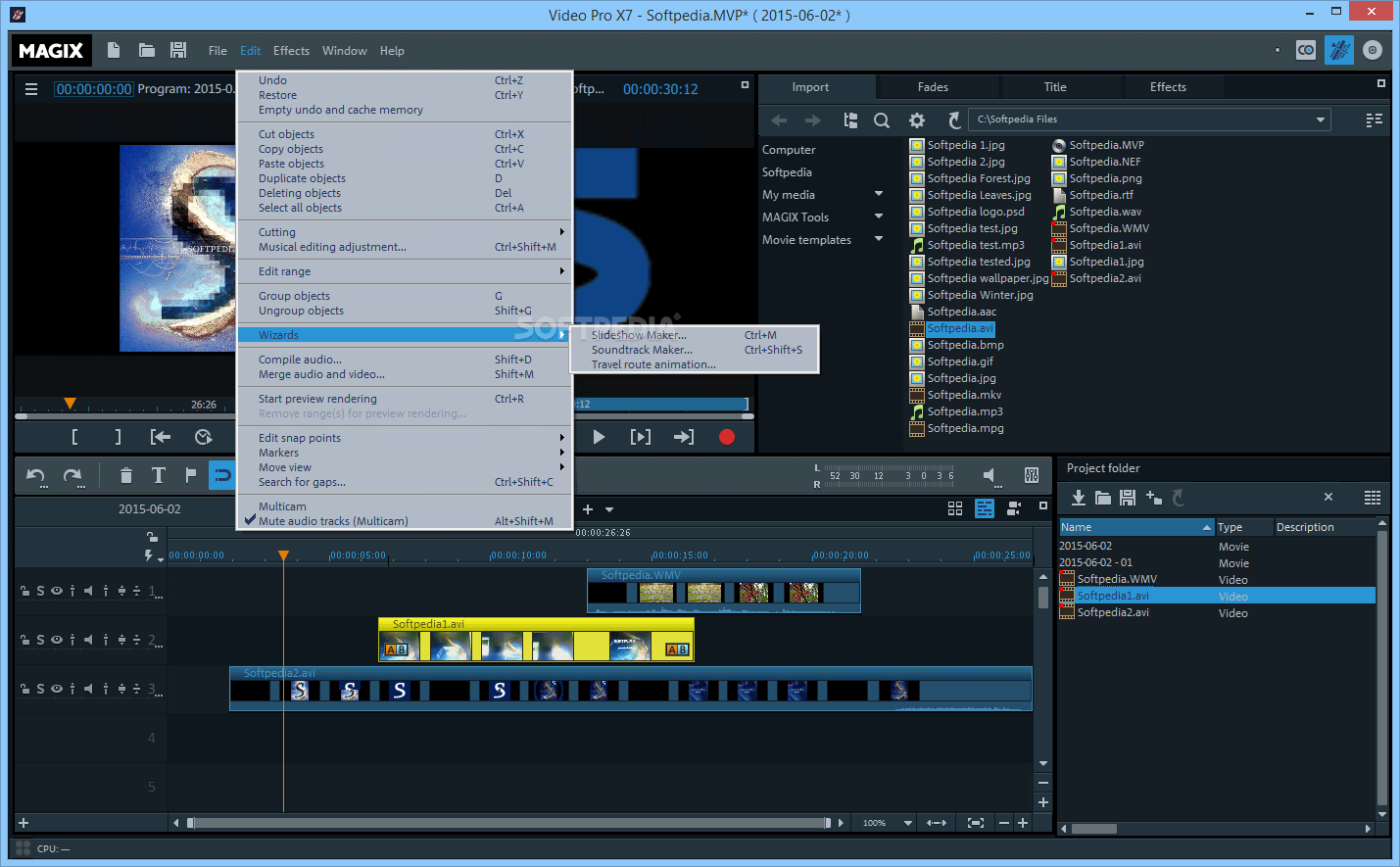Select Computer in media pool sidebar
Image resolution: width=1400 pixels, height=867 pixels.
click(x=789, y=150)
